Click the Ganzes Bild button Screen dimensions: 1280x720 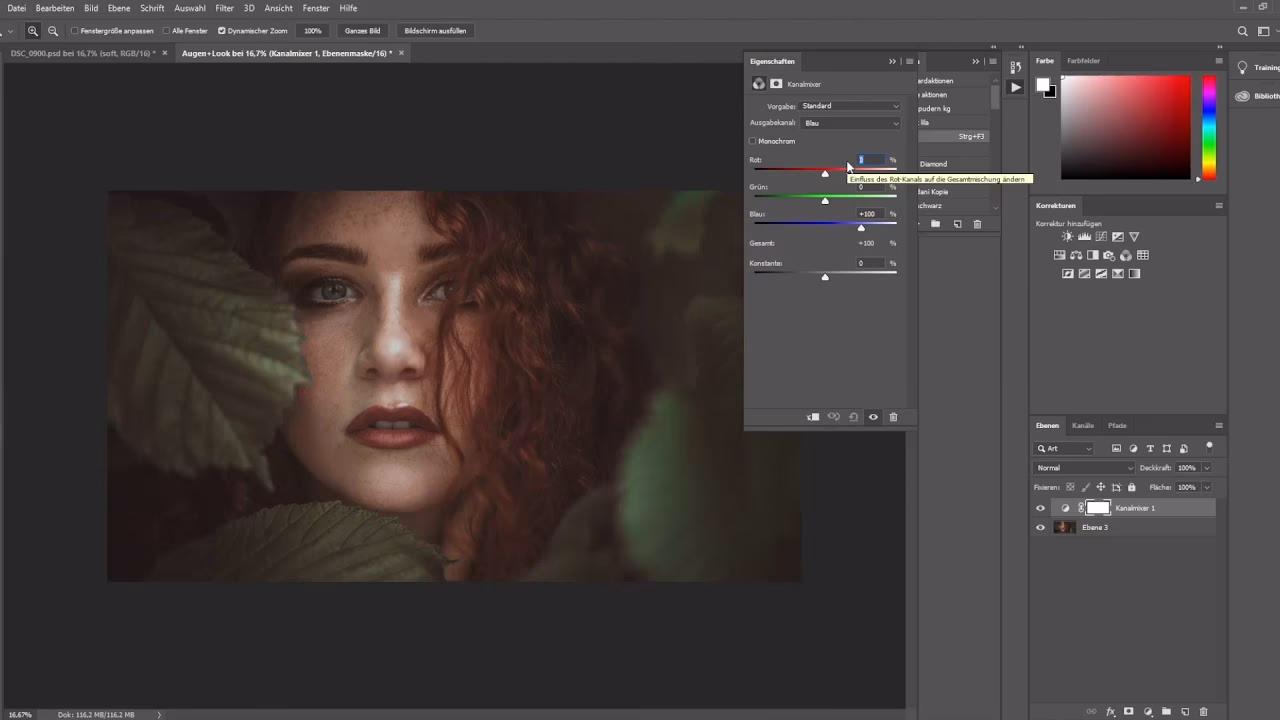pyautogui.click(x=362, y=31)
